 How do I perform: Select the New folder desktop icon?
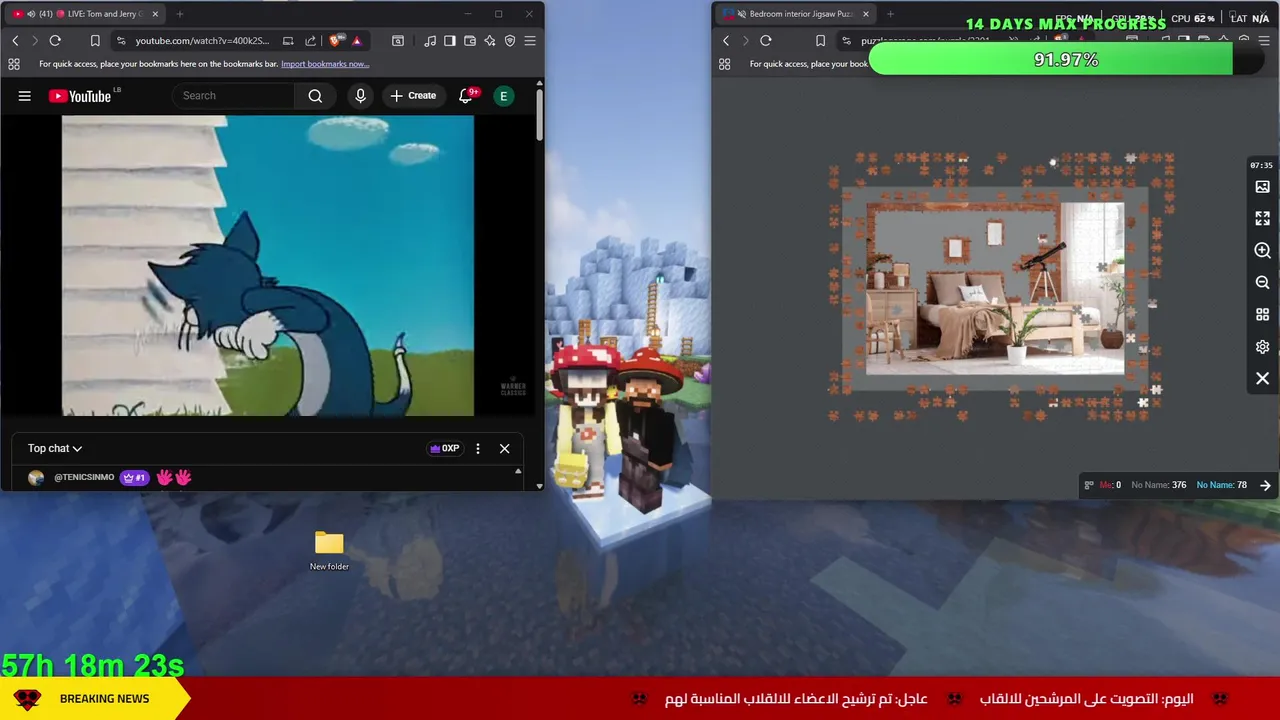click(x=329, y=551)
